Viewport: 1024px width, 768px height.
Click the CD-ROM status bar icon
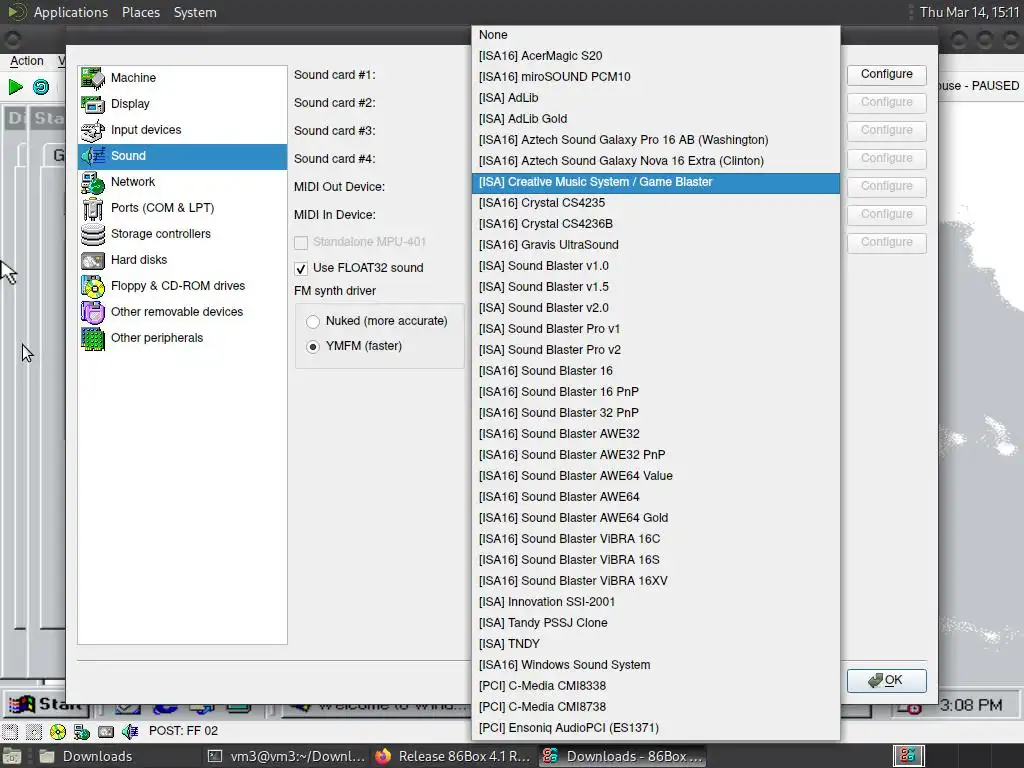pos(58,731)
